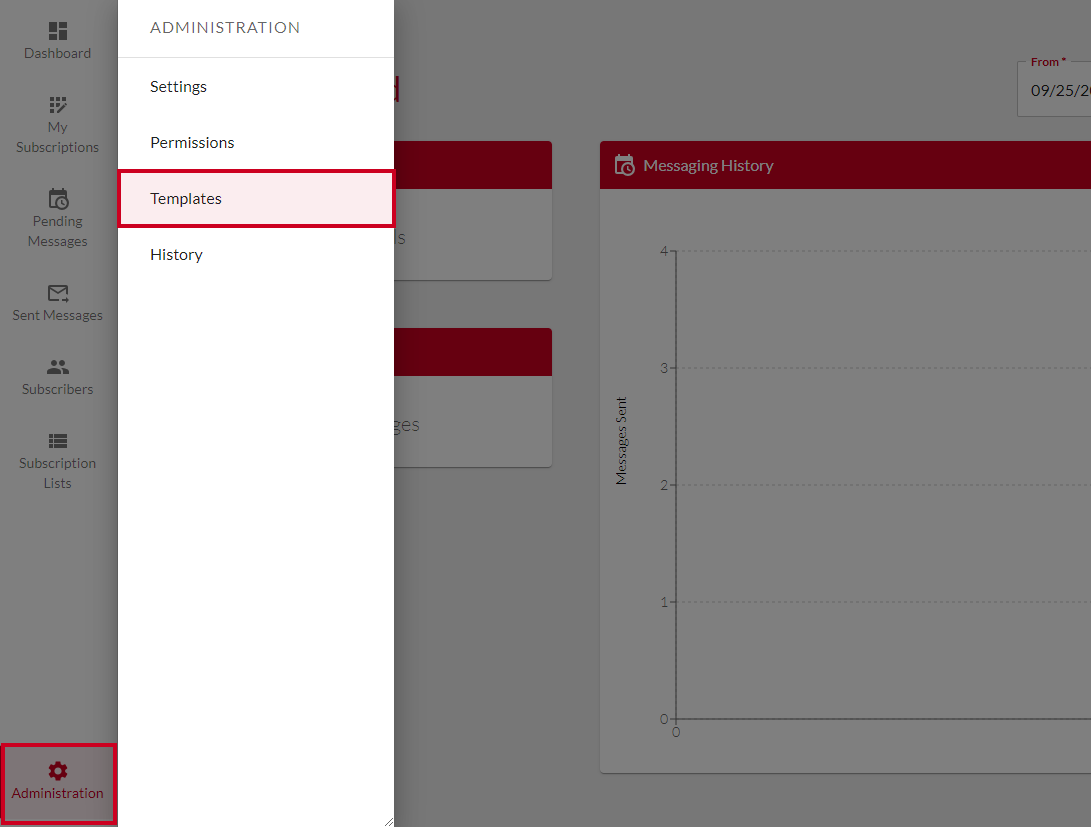1091x827 pixels.
Task: Click the Messaging History header icon
Action: (x=624, y=165)
